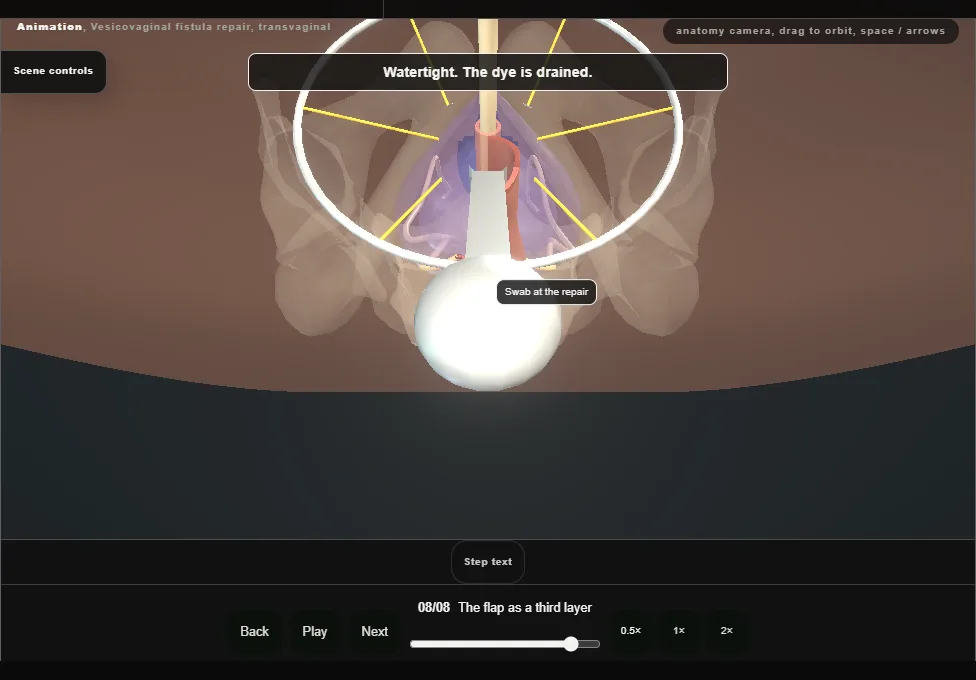Set playback speed to 1×
This screenshot has width=976, height=680.
click(x=678, y=631)
